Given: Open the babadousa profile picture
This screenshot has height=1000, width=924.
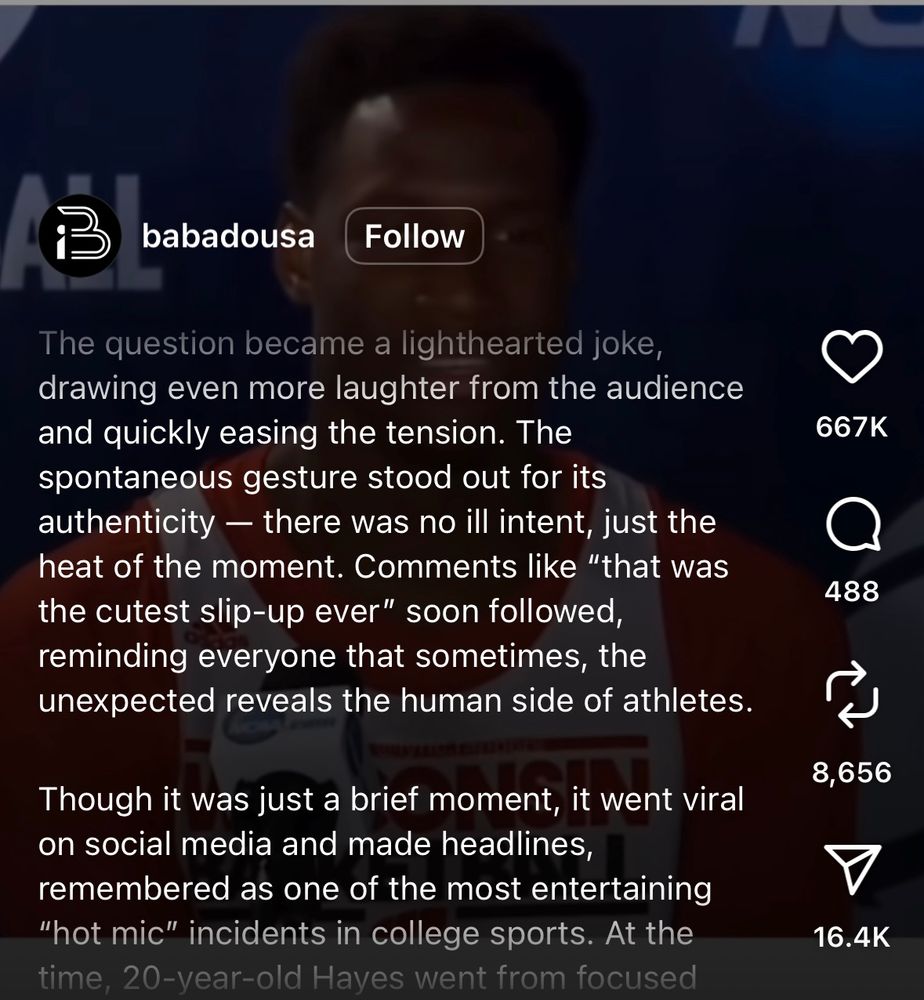Looking at the screenshot, I should (x=80, y=236).
